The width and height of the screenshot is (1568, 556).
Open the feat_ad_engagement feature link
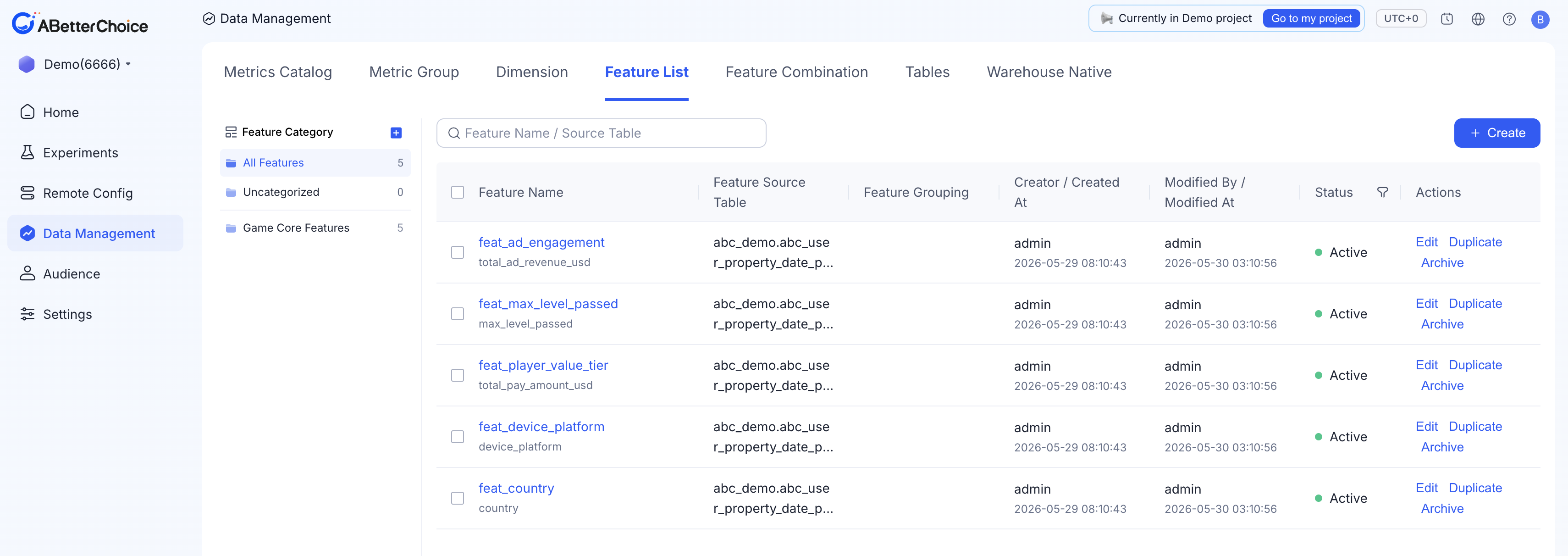[x=541, y=242]
